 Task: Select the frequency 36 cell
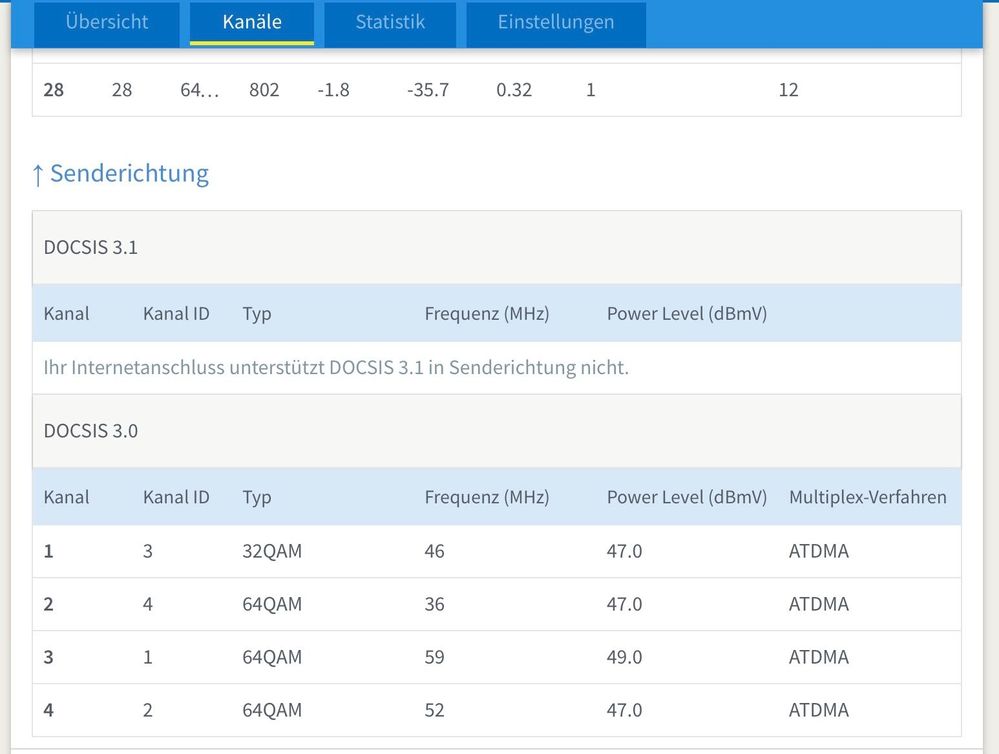pos(434,604)
